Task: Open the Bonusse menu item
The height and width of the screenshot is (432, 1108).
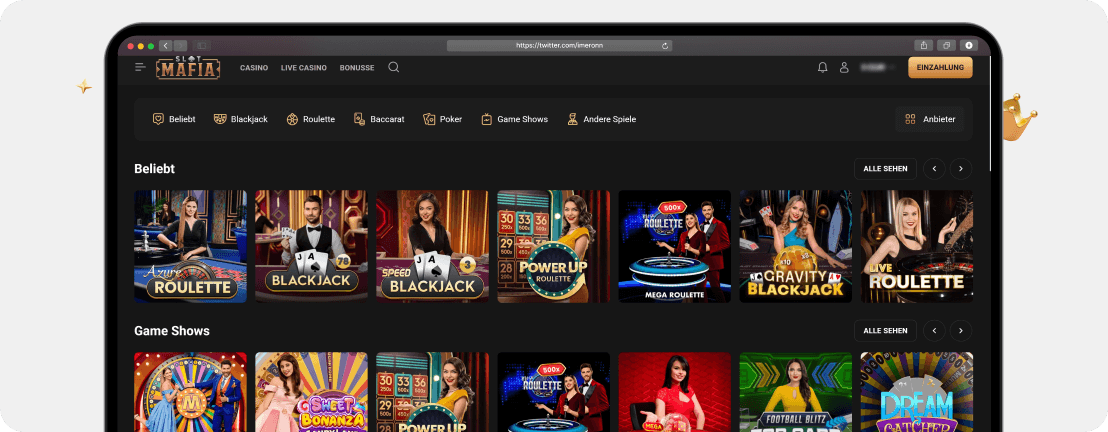Action: (357, 68)
